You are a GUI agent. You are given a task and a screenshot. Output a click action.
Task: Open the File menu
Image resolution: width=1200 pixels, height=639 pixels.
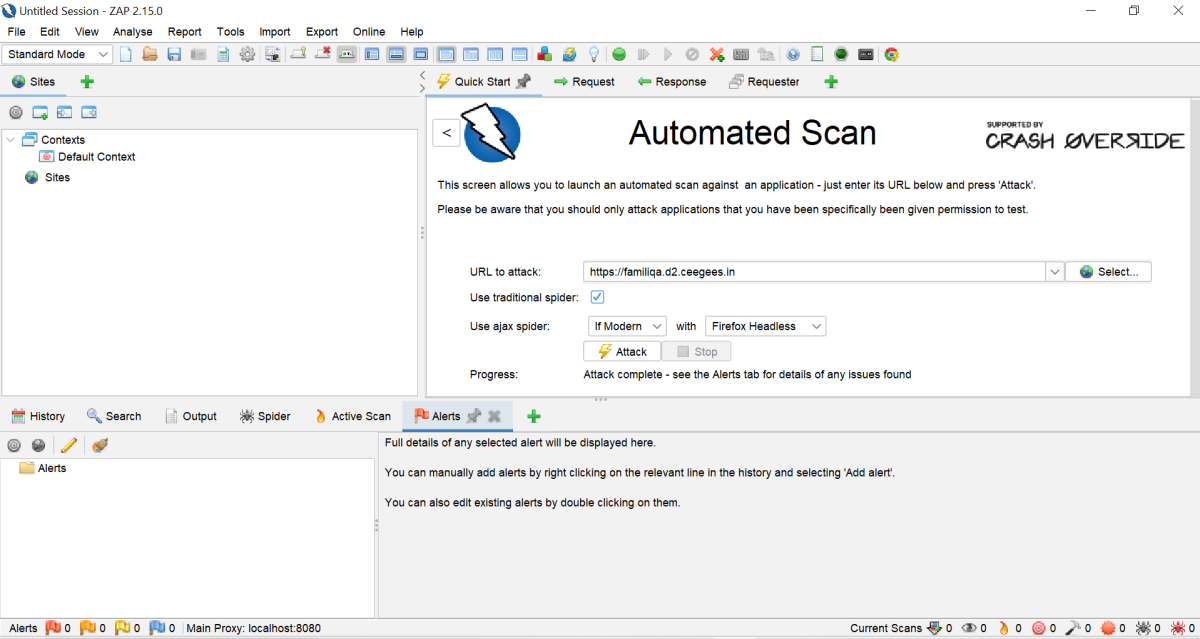point(16,32)
